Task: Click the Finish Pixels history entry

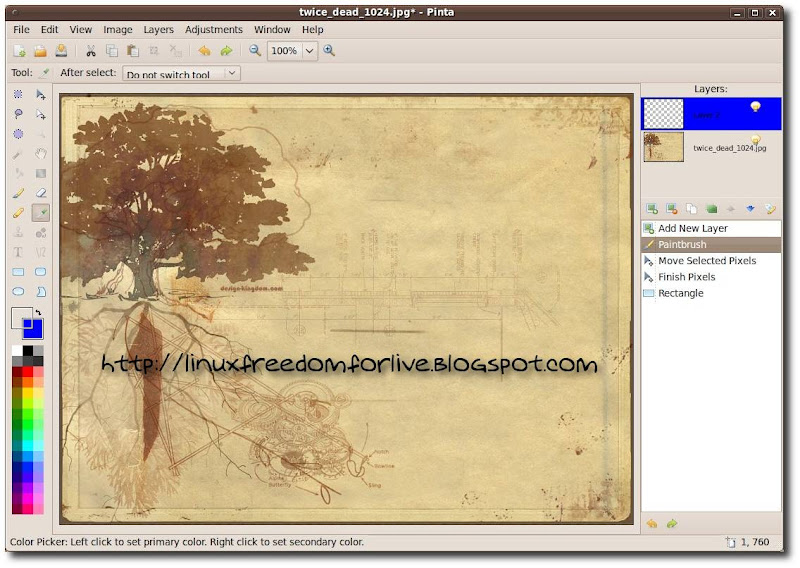Action: coord(711,277)
